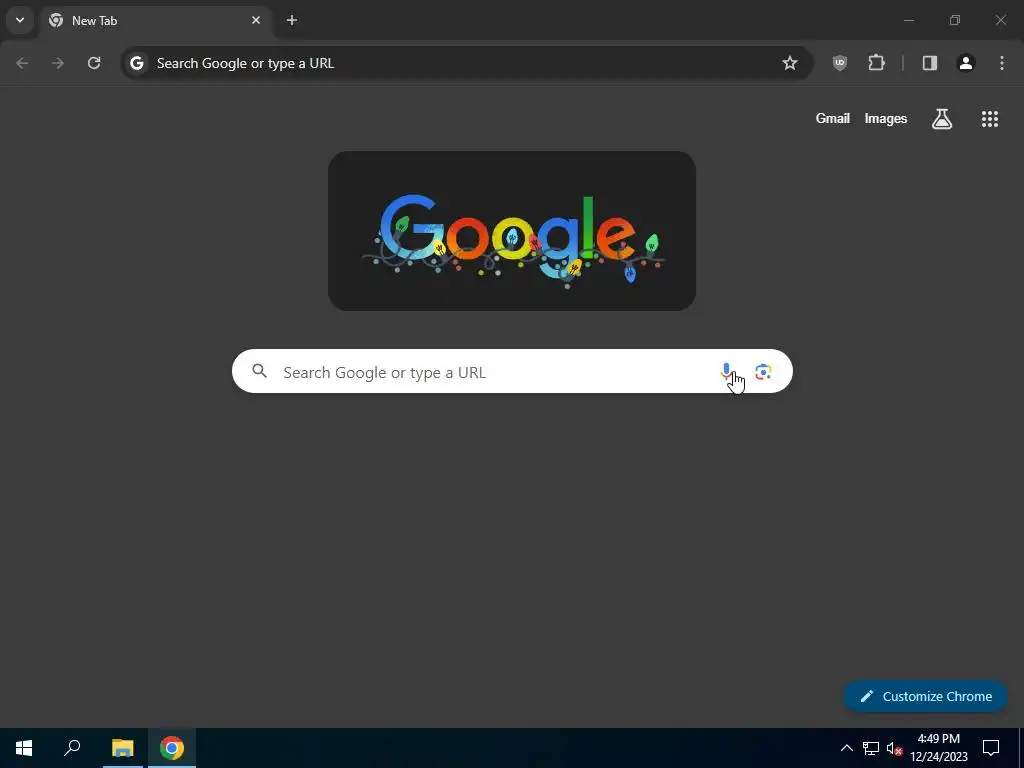Image resolution: width=1024 pixels, height=768 pixels.
Task: Open Windows taskbar search
Action: [x=72, y=748]
